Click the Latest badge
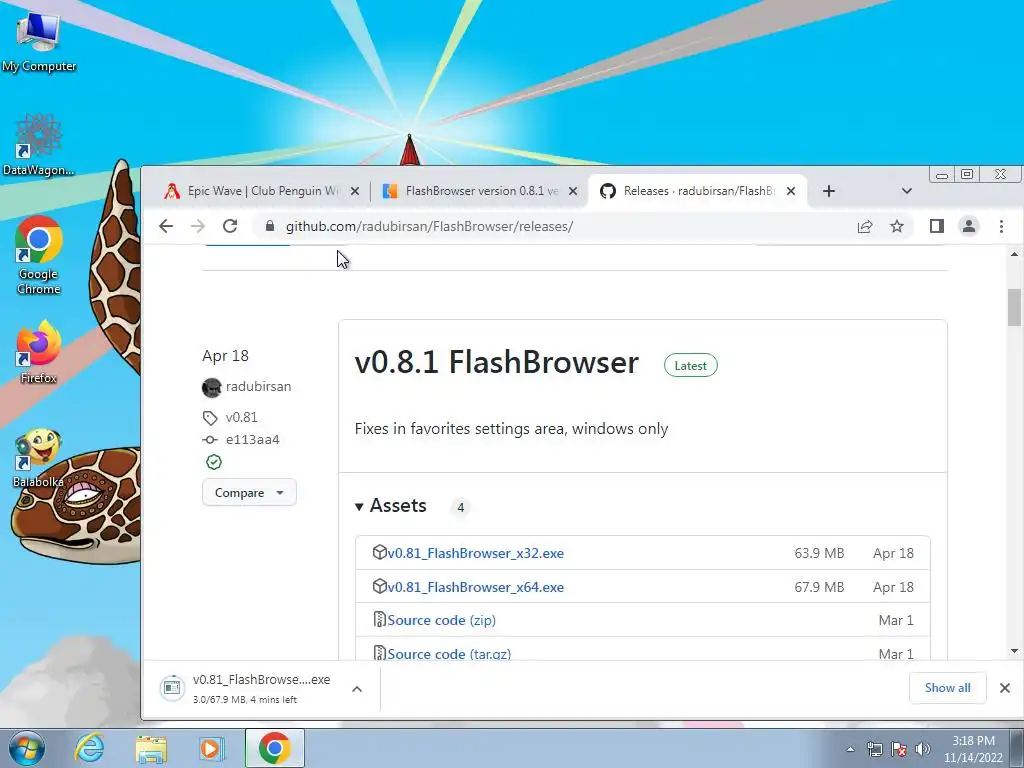 690,366
